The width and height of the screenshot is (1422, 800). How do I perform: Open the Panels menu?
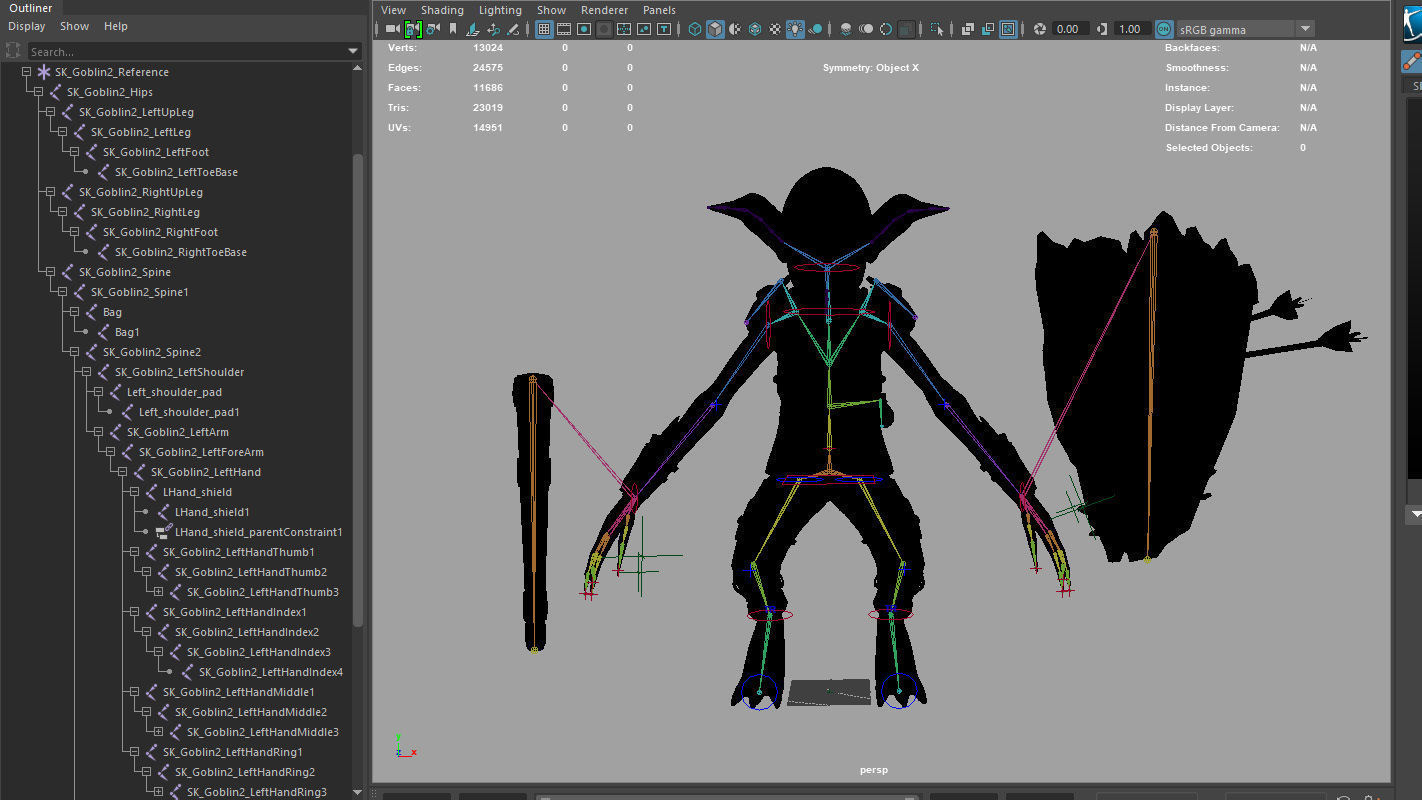pyautogui.click(x=659, y=10)
